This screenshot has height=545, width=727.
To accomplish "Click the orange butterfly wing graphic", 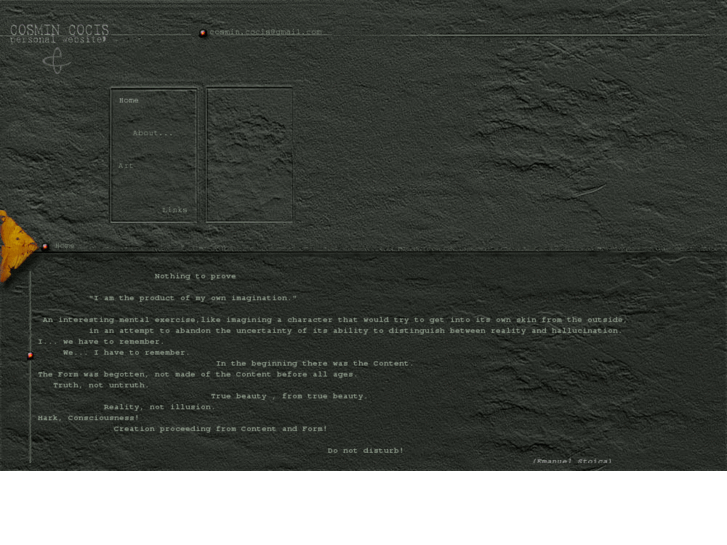I will [17, 246].
